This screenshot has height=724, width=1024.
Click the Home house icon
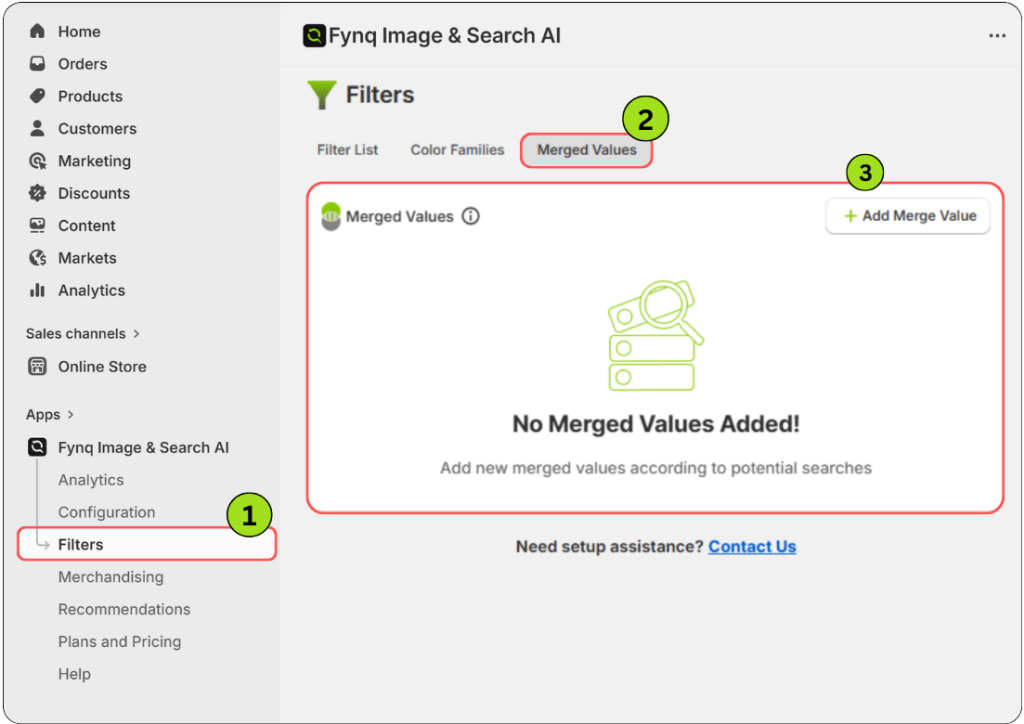coord(37,31)
